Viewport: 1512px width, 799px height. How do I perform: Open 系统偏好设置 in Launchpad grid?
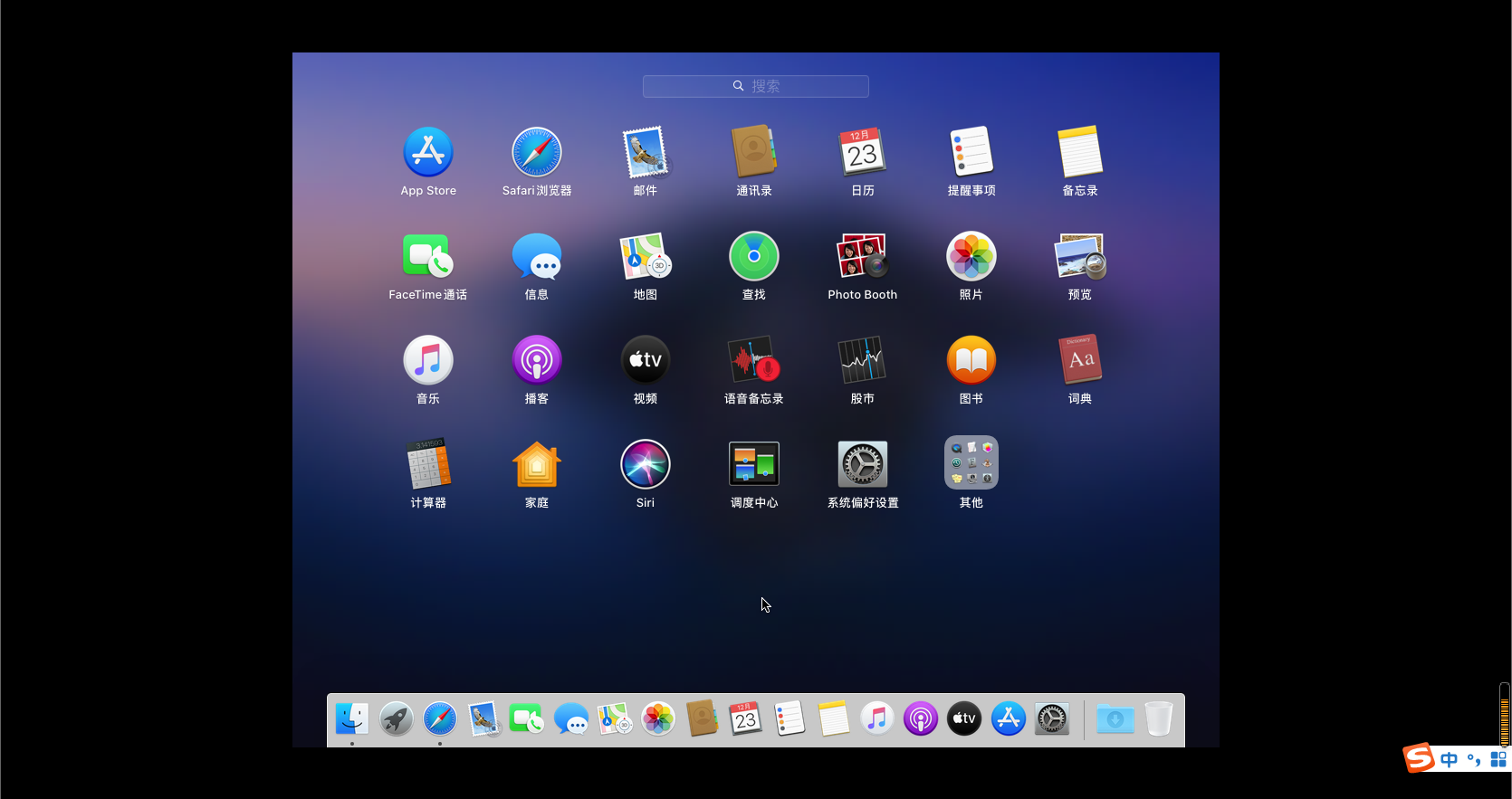863,464
